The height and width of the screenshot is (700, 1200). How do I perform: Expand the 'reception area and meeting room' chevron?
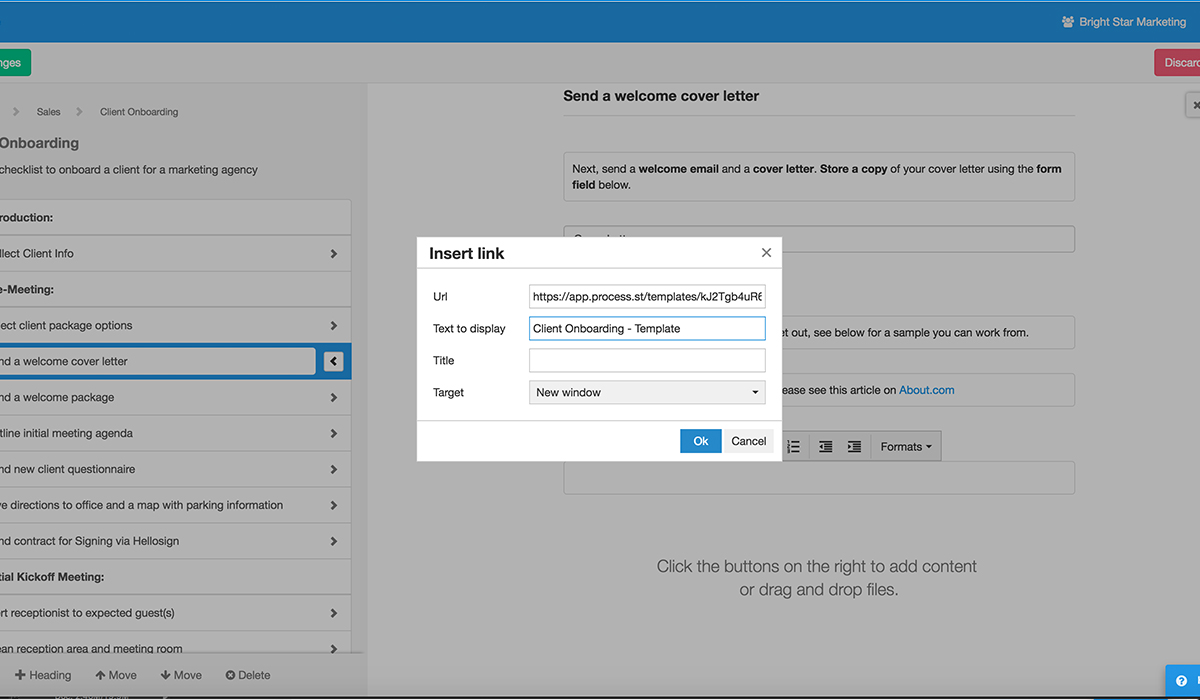pos(334,649)
